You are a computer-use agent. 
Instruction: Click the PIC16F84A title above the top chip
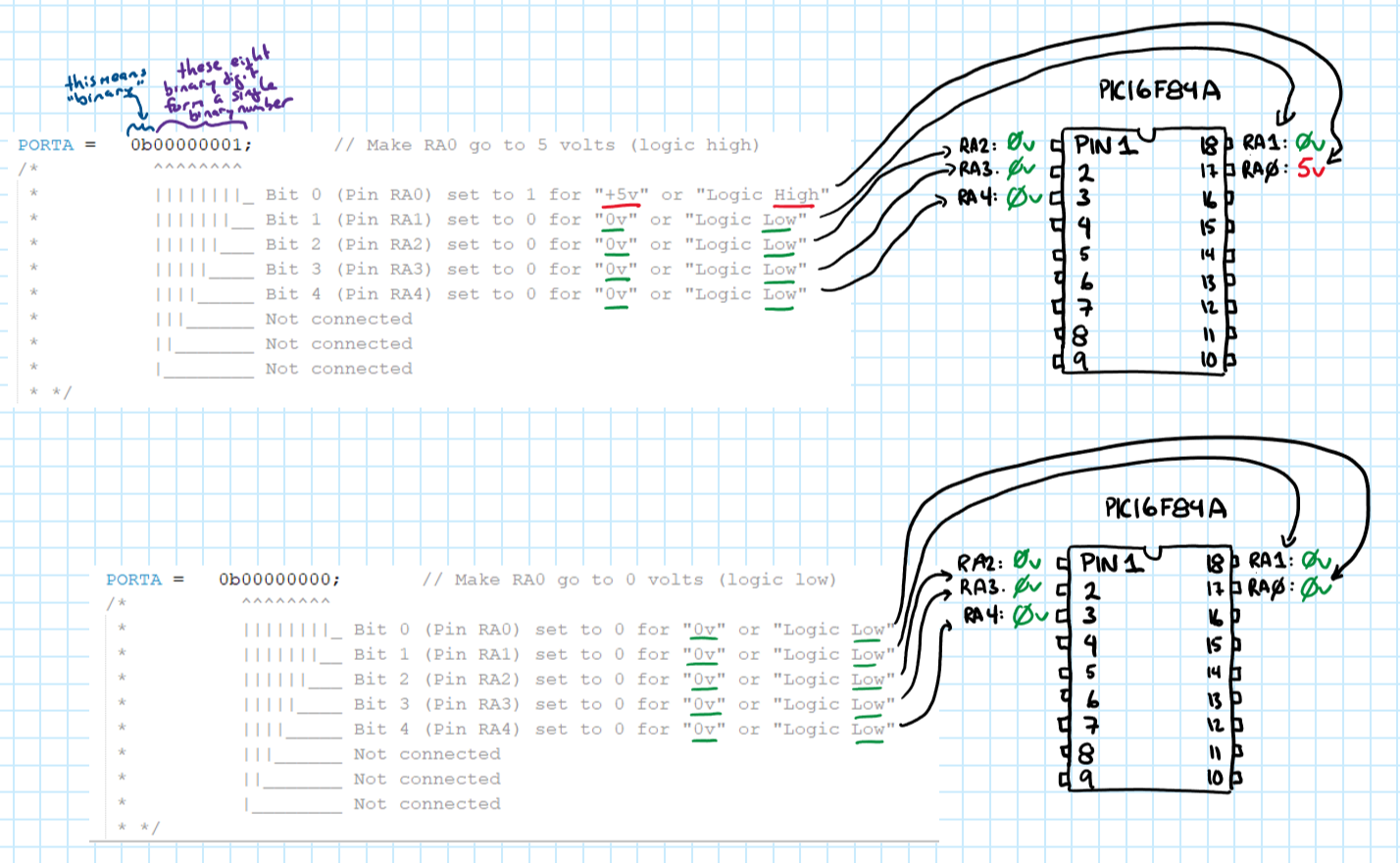tap(1160, 90)
